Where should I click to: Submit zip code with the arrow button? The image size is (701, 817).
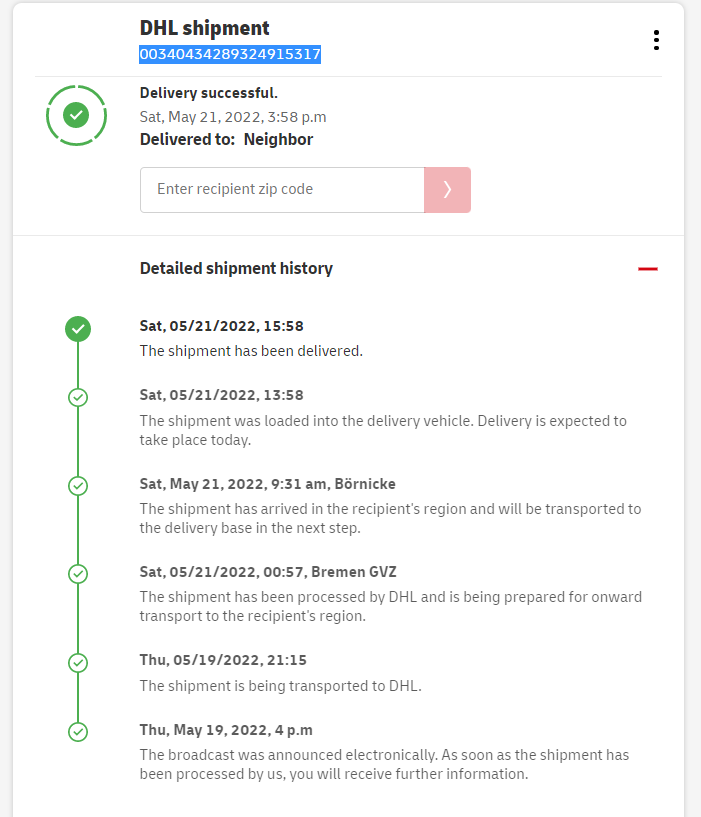click(x=447, y=190)
